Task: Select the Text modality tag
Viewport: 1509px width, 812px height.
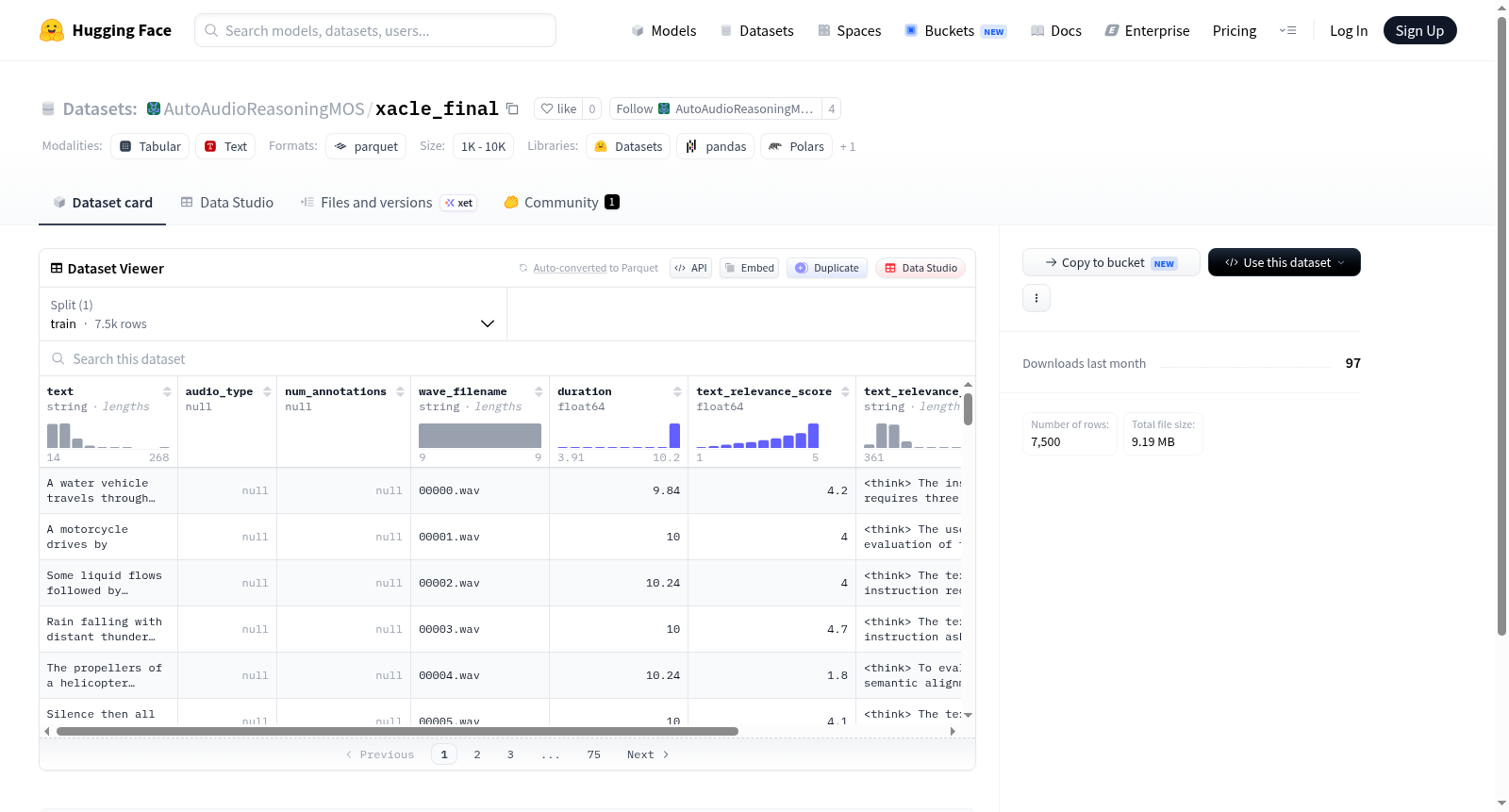Action: click(x=225, y=146)
